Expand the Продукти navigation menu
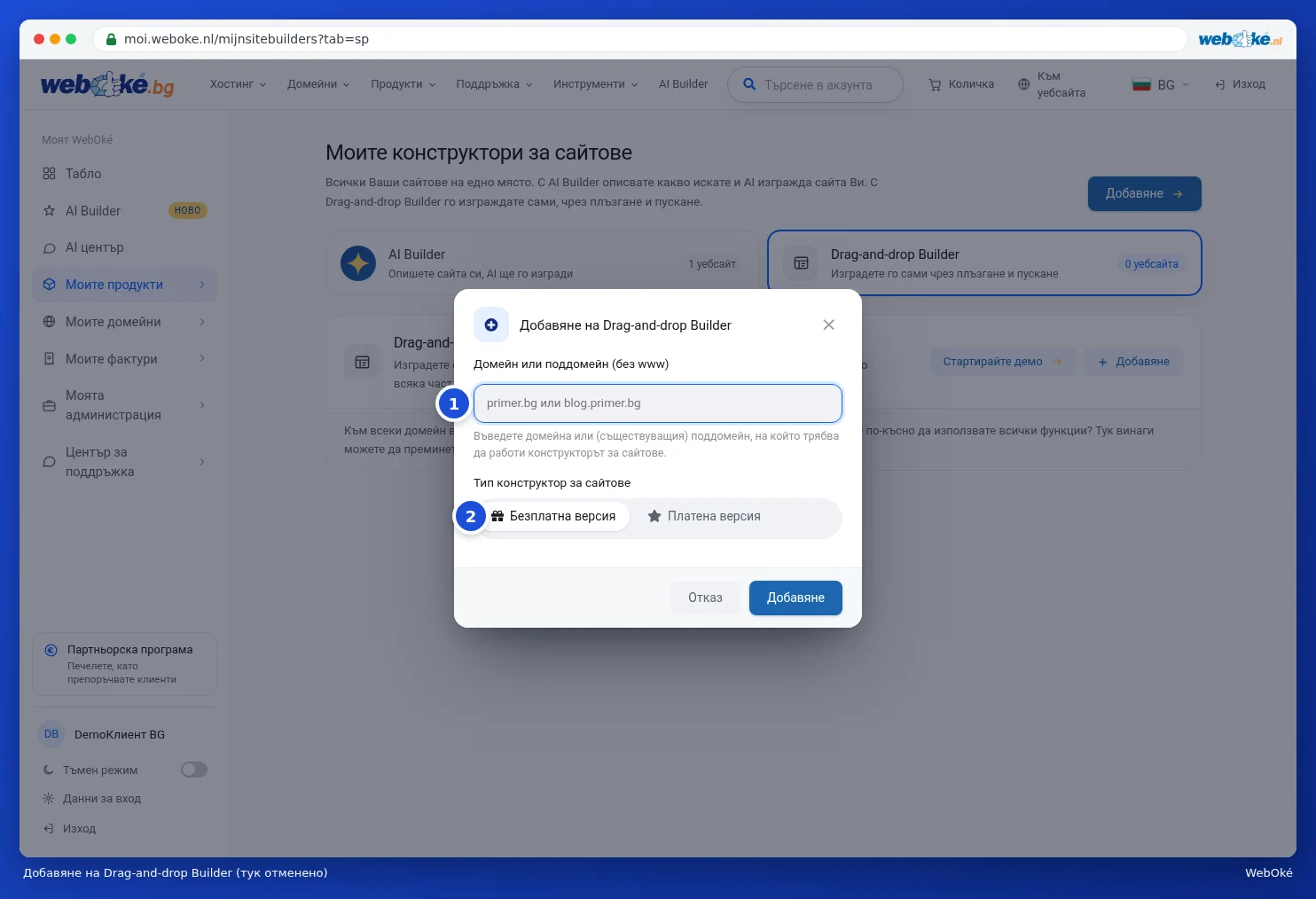1316x899 pixels. (x=403, y=84)
